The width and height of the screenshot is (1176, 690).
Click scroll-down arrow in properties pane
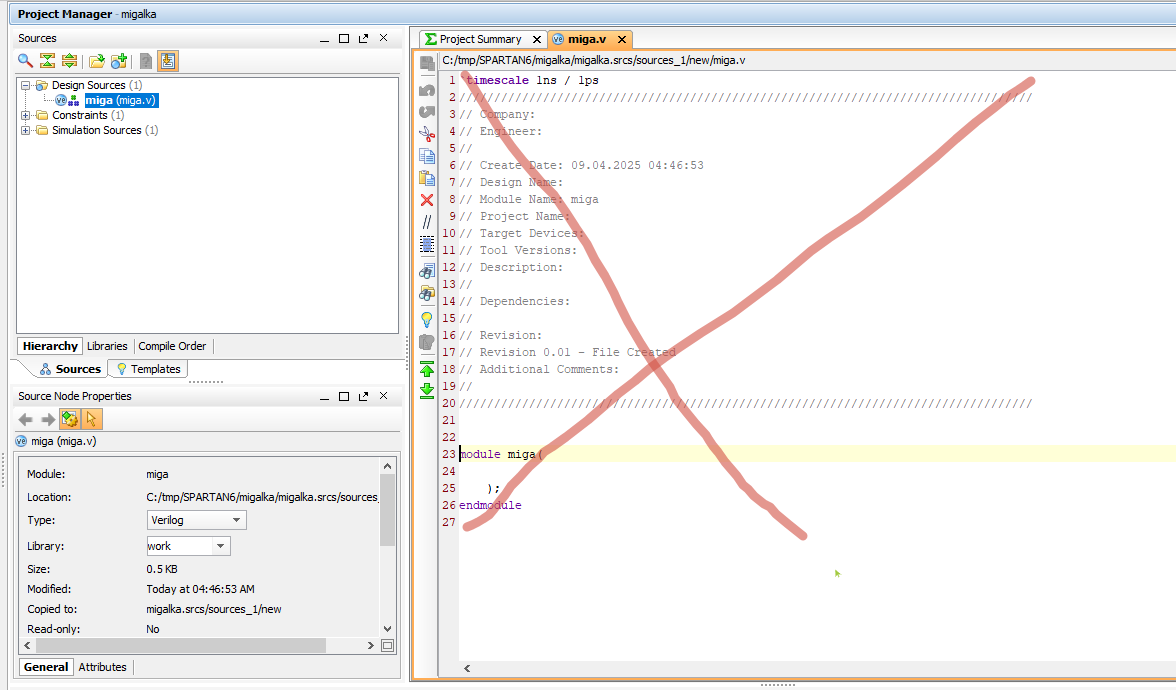pyautogui.click(x=387, y=628)
